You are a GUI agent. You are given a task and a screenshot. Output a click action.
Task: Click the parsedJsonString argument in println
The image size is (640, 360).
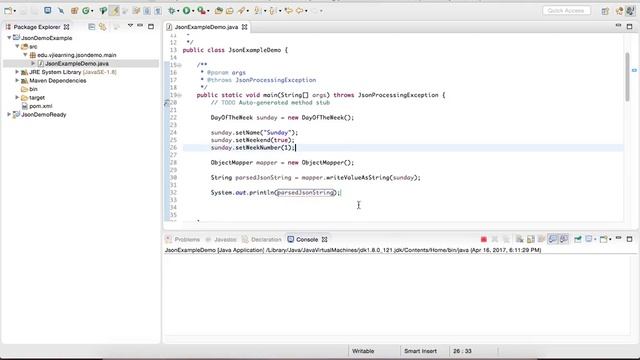[305, 193]
